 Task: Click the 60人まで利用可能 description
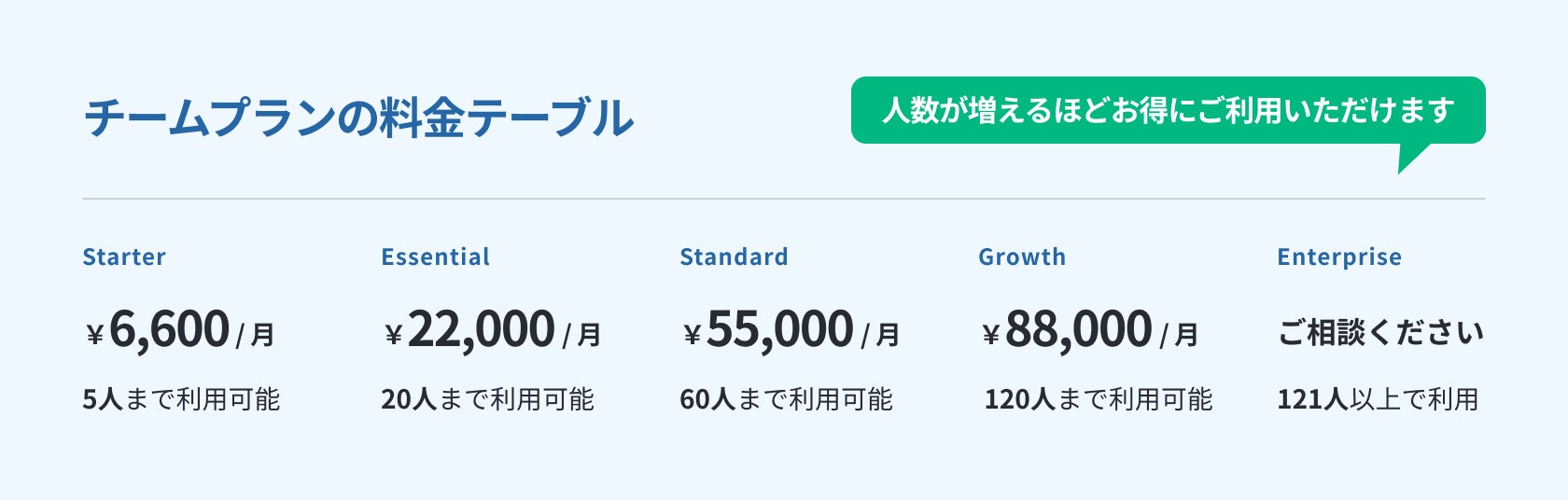coord(786,399)
